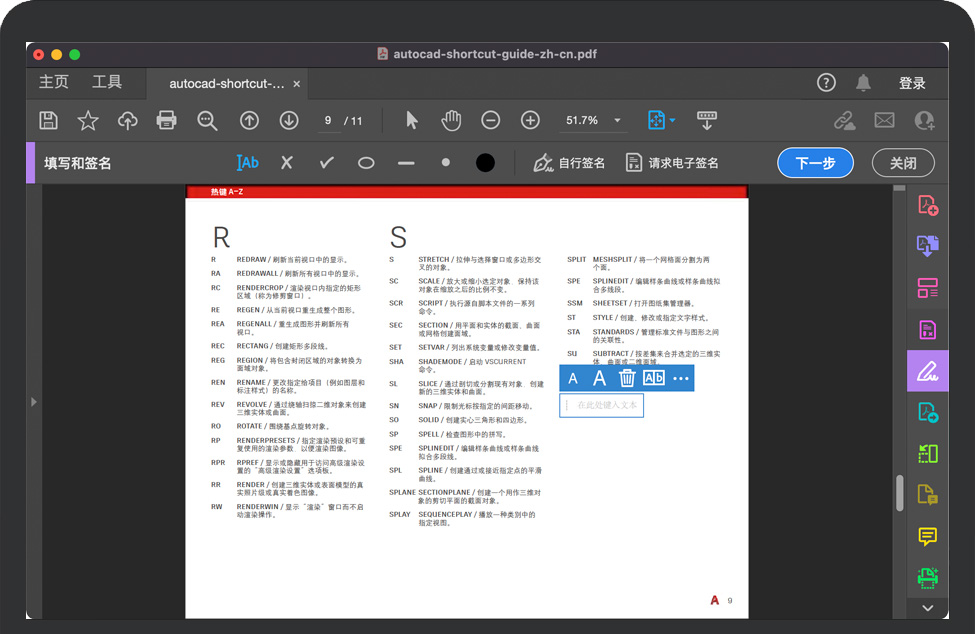Zoom out with the minus icon
975x634 pixels.
(491, 121)
